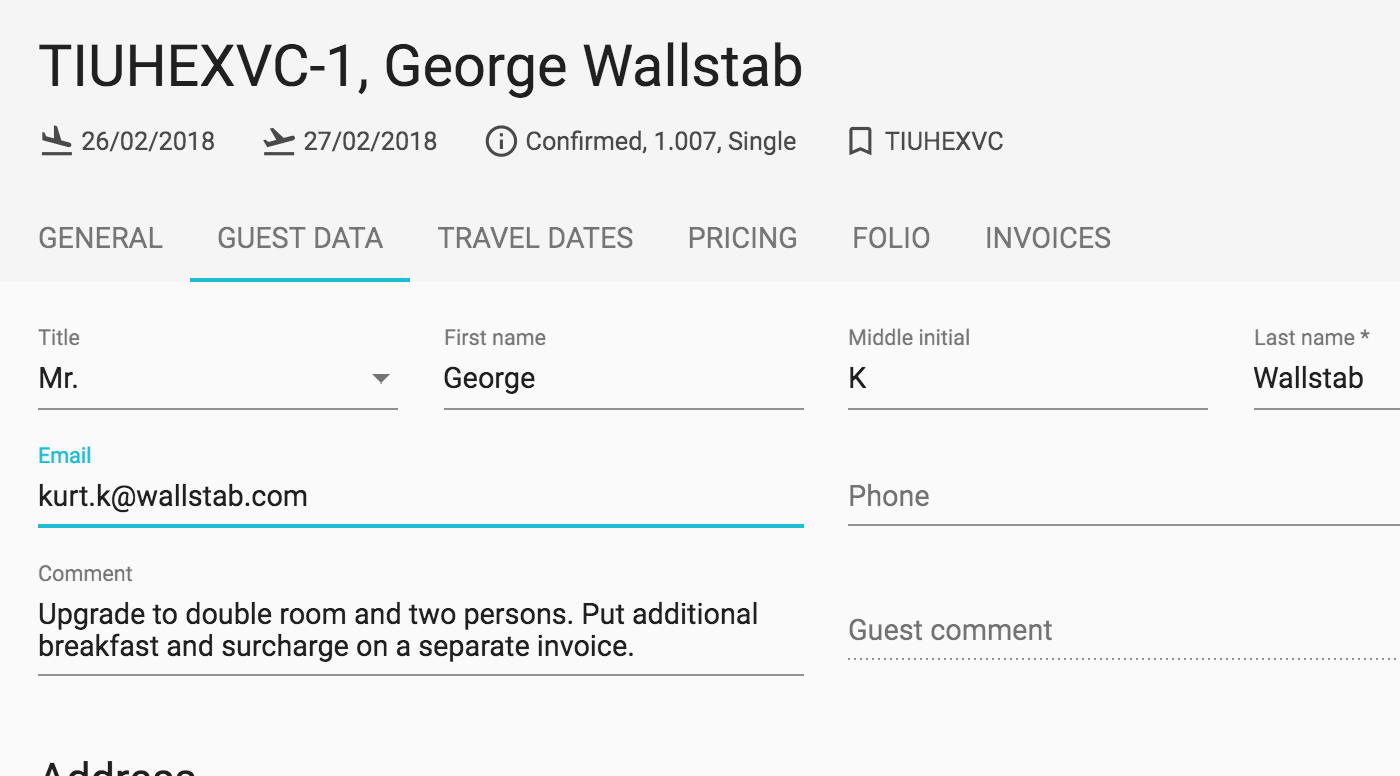View the Invoices tab

pos(1048,238)
